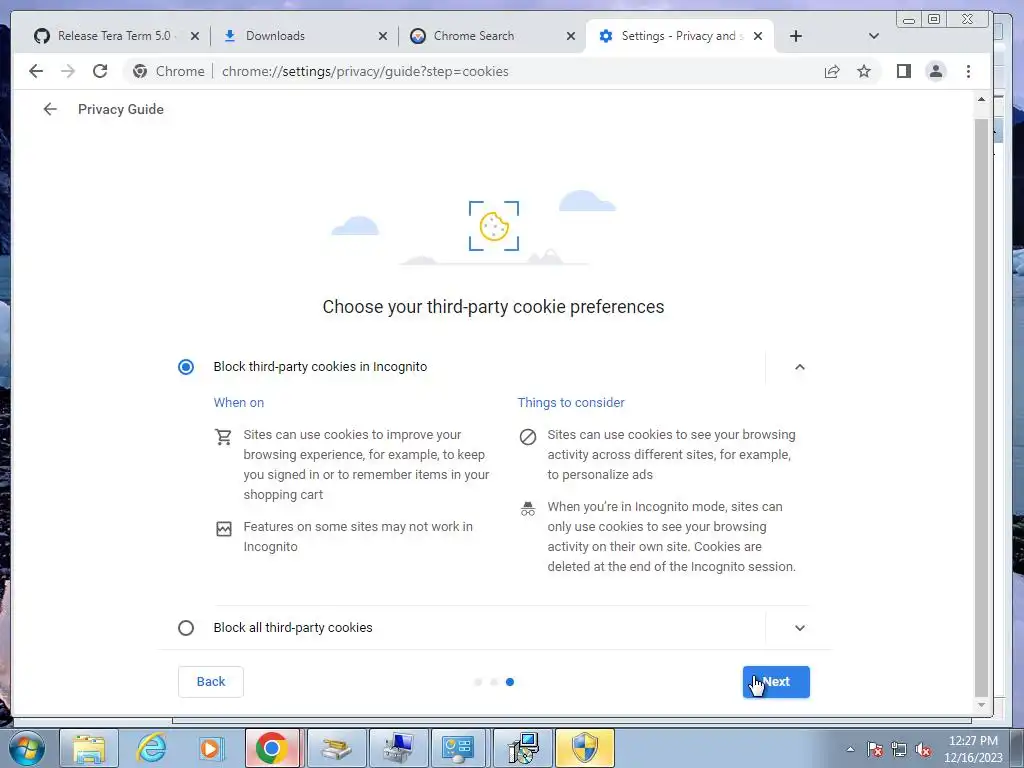Click the page scroll up arrow

pos(981,99)
